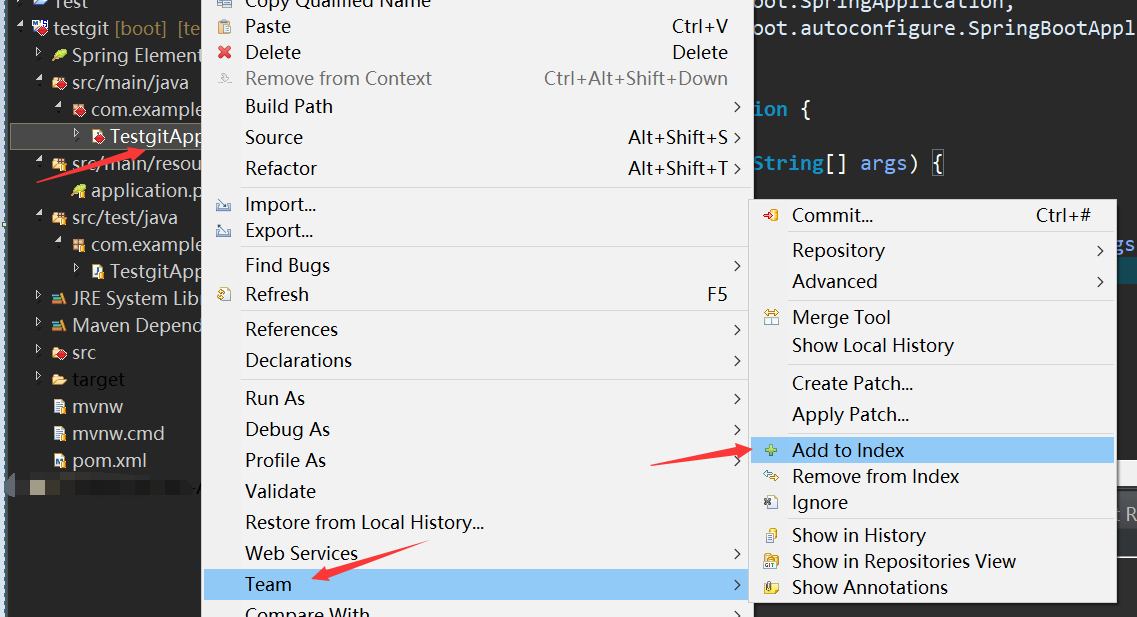Image resolution: width=1137 pixels, height=617 pixels.
Task: Open the Declarations submenu
Action: click(476, 361)
